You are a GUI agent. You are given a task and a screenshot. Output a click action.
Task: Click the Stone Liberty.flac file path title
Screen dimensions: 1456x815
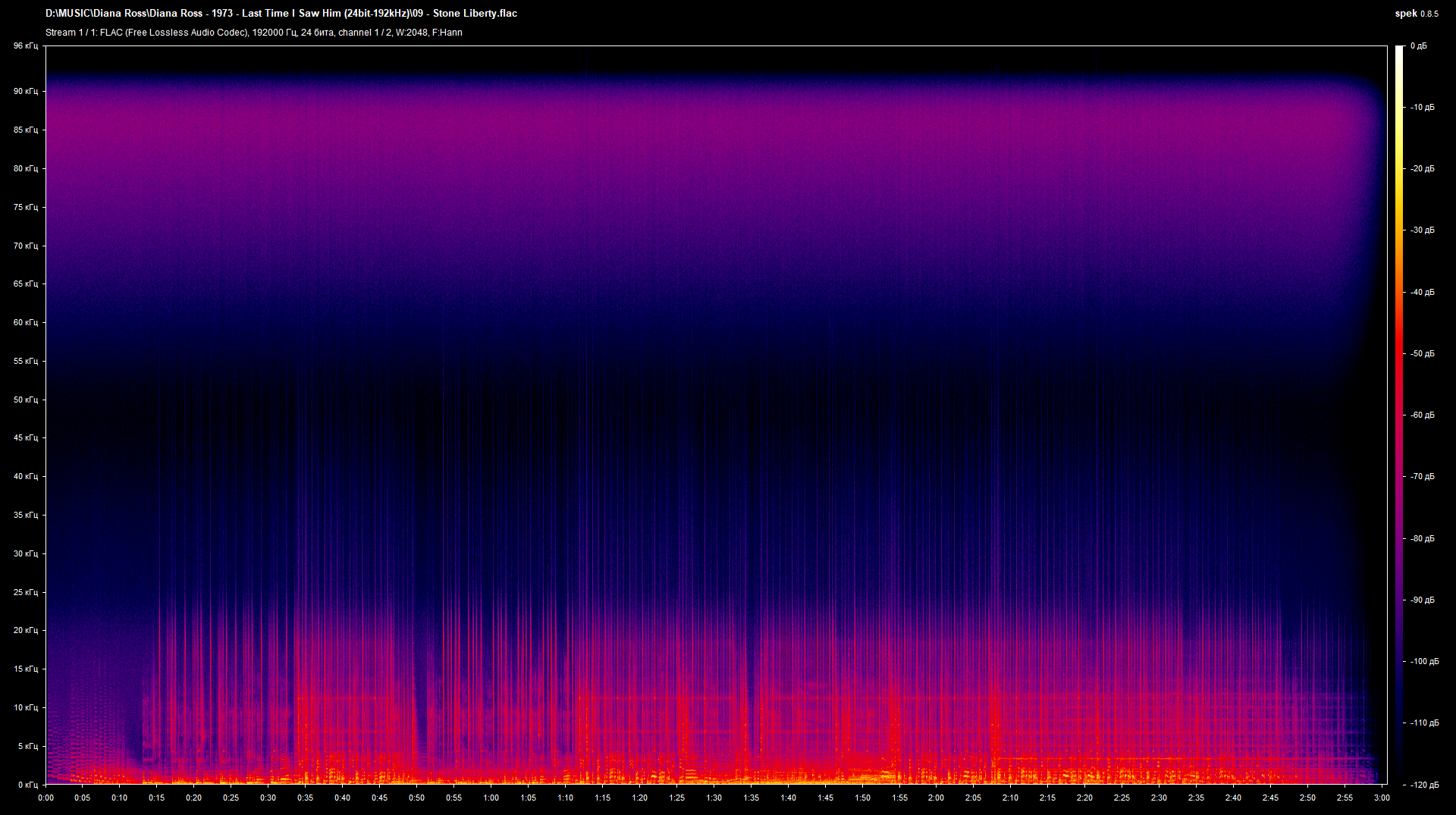coord(281,14)
